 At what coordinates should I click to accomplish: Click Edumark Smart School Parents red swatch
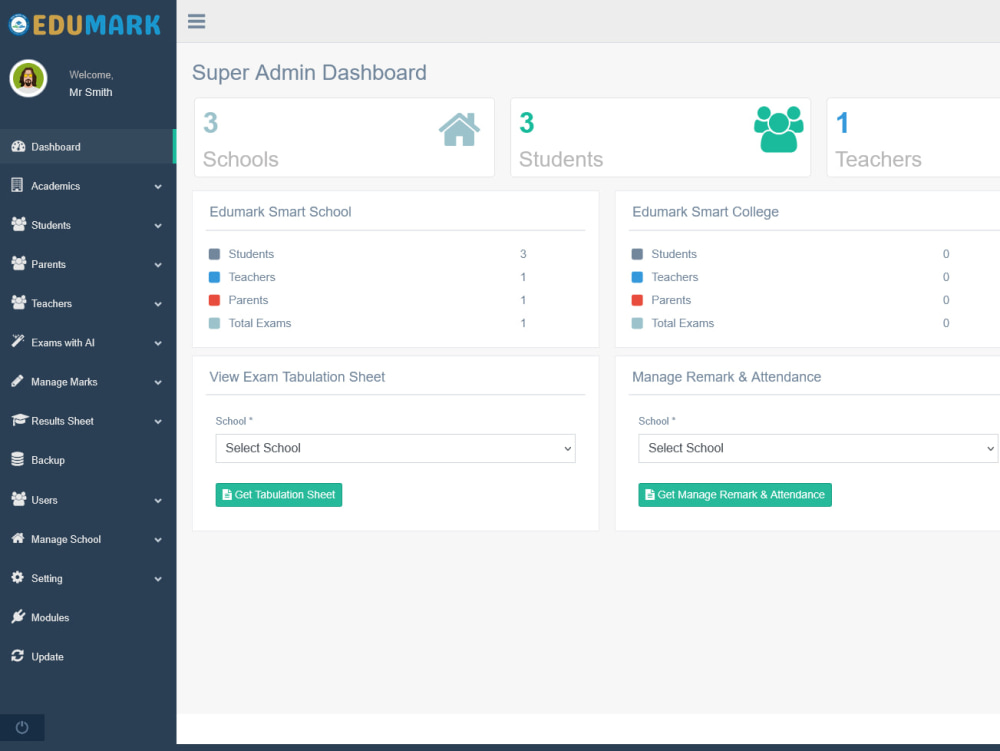pyautogui.click(x=214, y=300)
